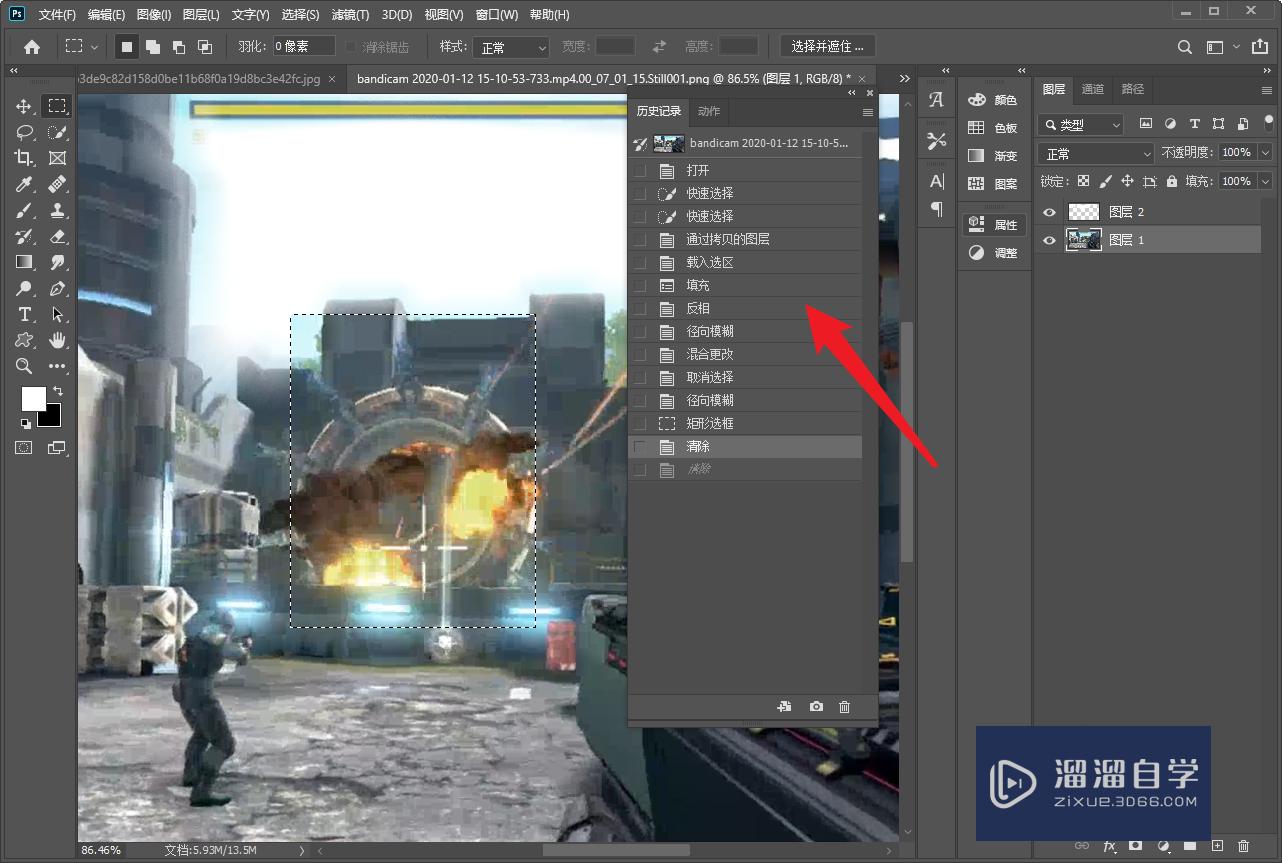Select the Spot Healing Brush tool
Image resolution: width=1282 pixels, height=863 pixels.
[58, 184]
